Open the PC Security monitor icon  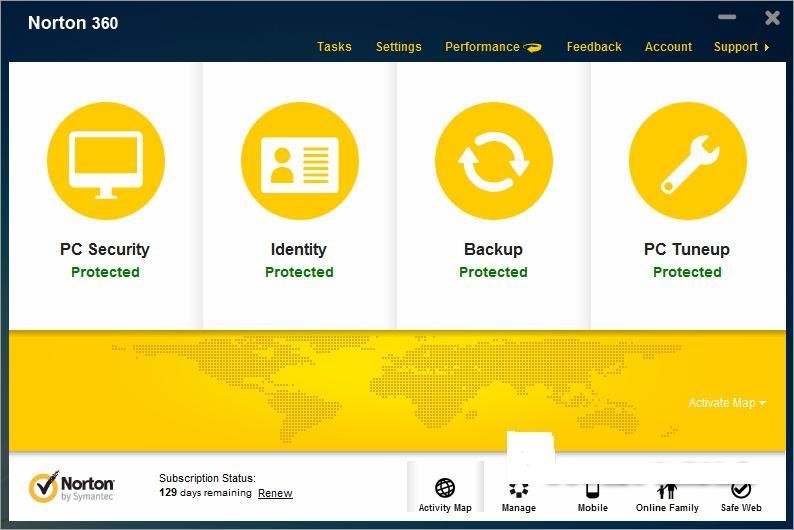[106, 161]
